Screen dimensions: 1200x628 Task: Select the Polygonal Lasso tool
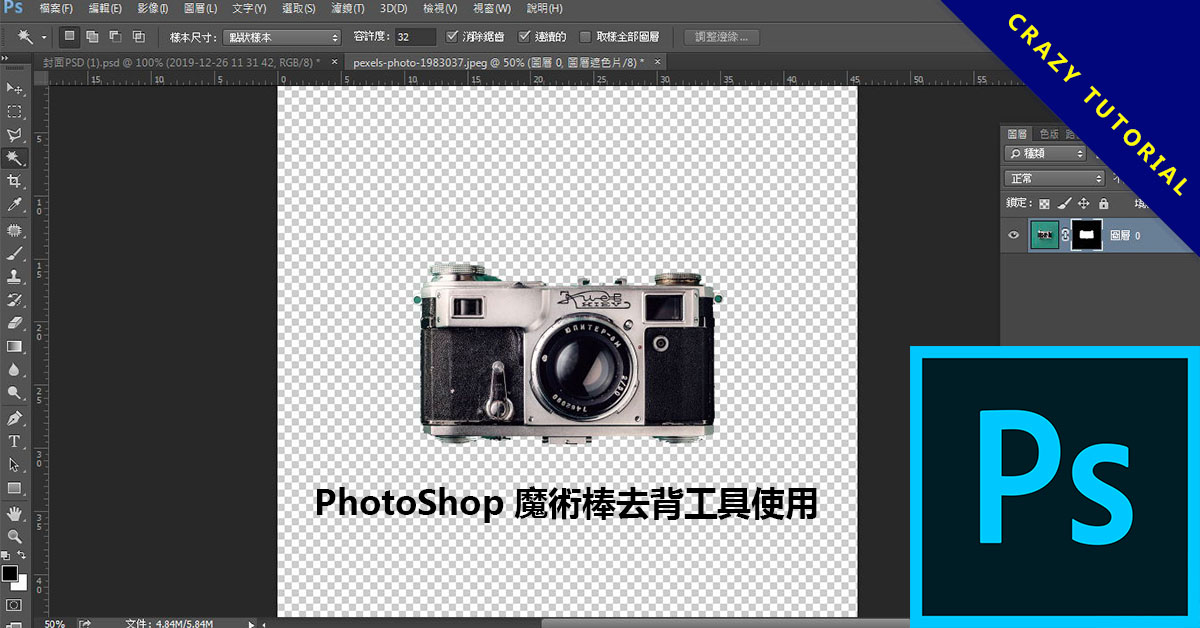coord(14,135)
